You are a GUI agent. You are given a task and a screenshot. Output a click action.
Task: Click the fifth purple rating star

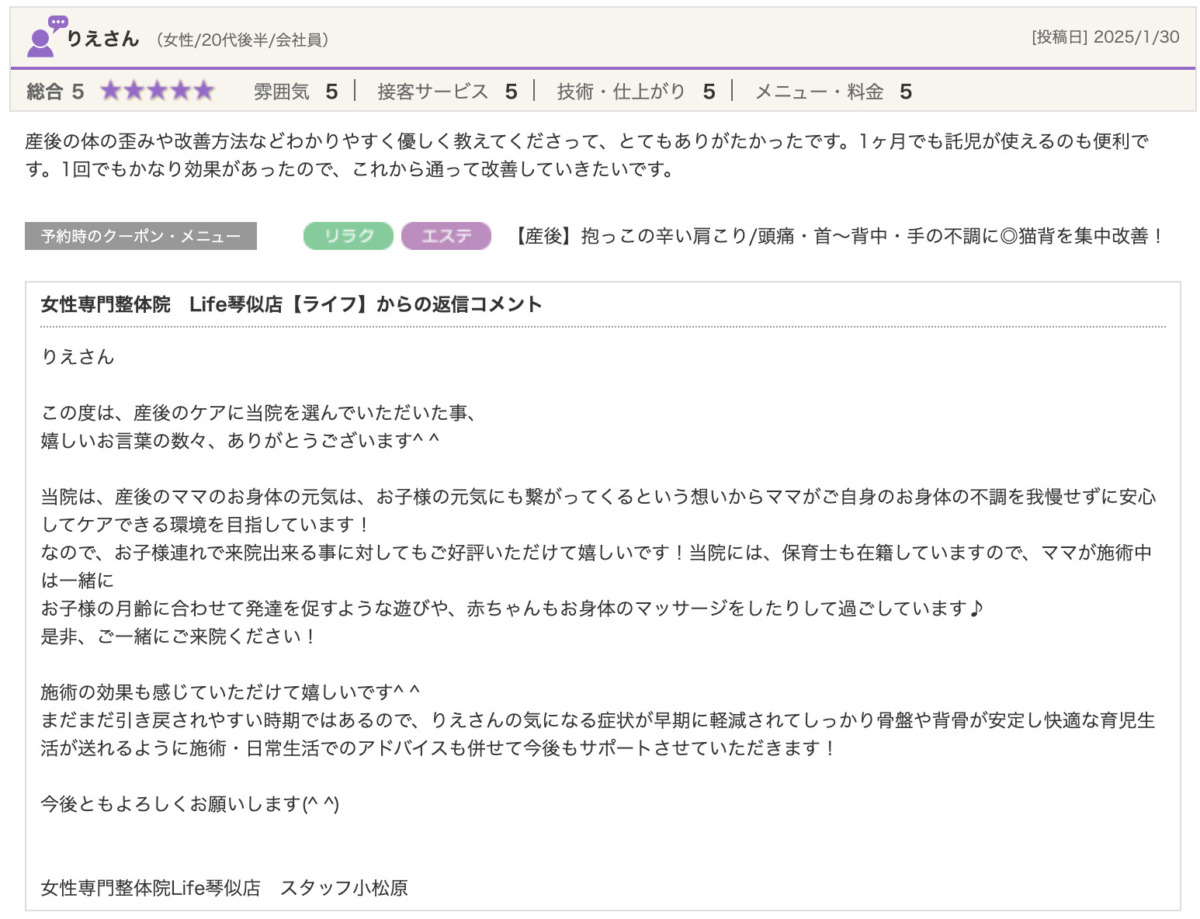click(x=204, y=92)
